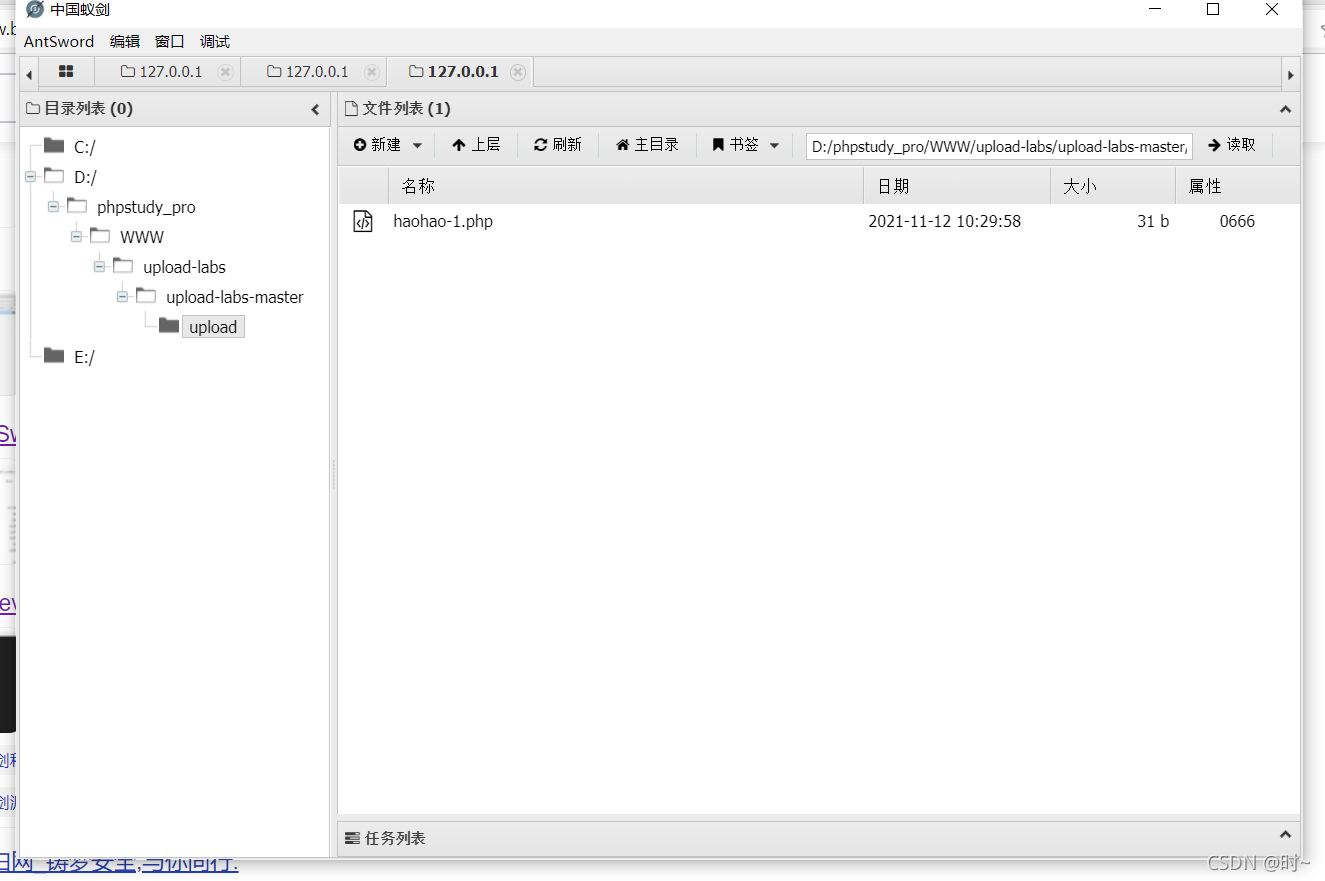This screenshot has height=881, width=1325.
Task: Click the upload folder icon
Action: click(x=169, y=326)
